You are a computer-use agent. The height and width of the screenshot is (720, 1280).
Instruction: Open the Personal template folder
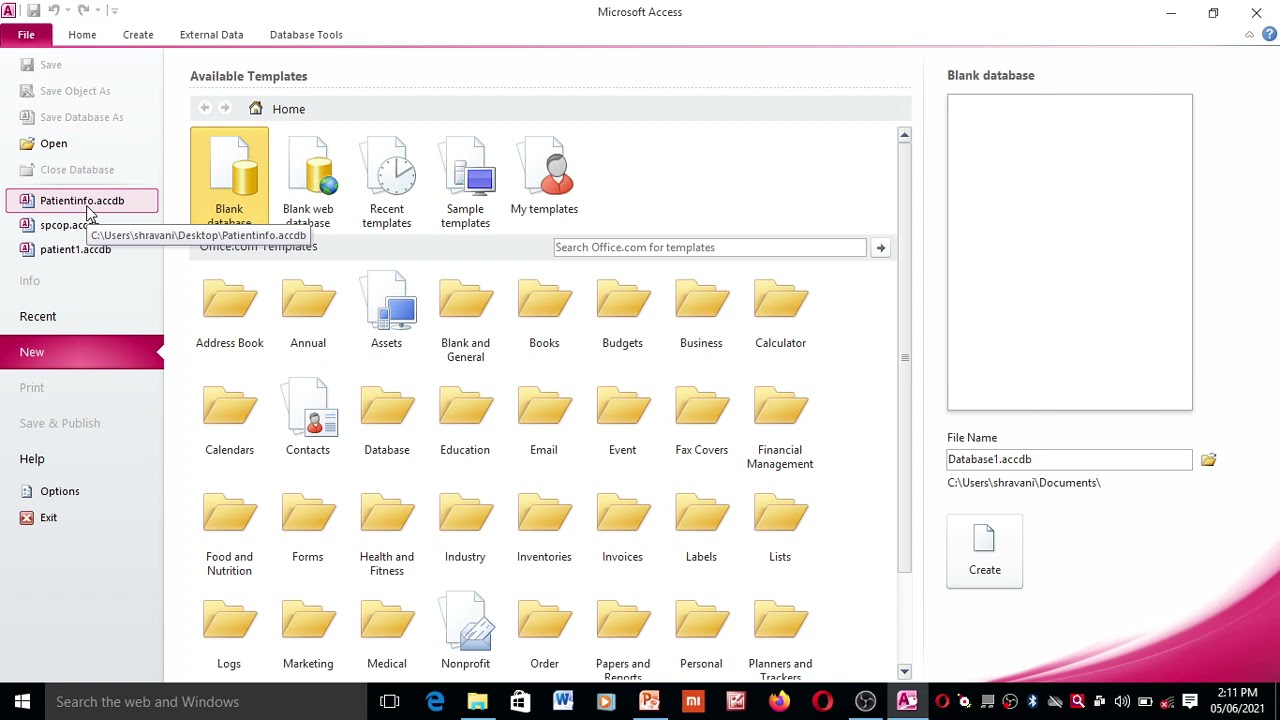pos(701,634)
